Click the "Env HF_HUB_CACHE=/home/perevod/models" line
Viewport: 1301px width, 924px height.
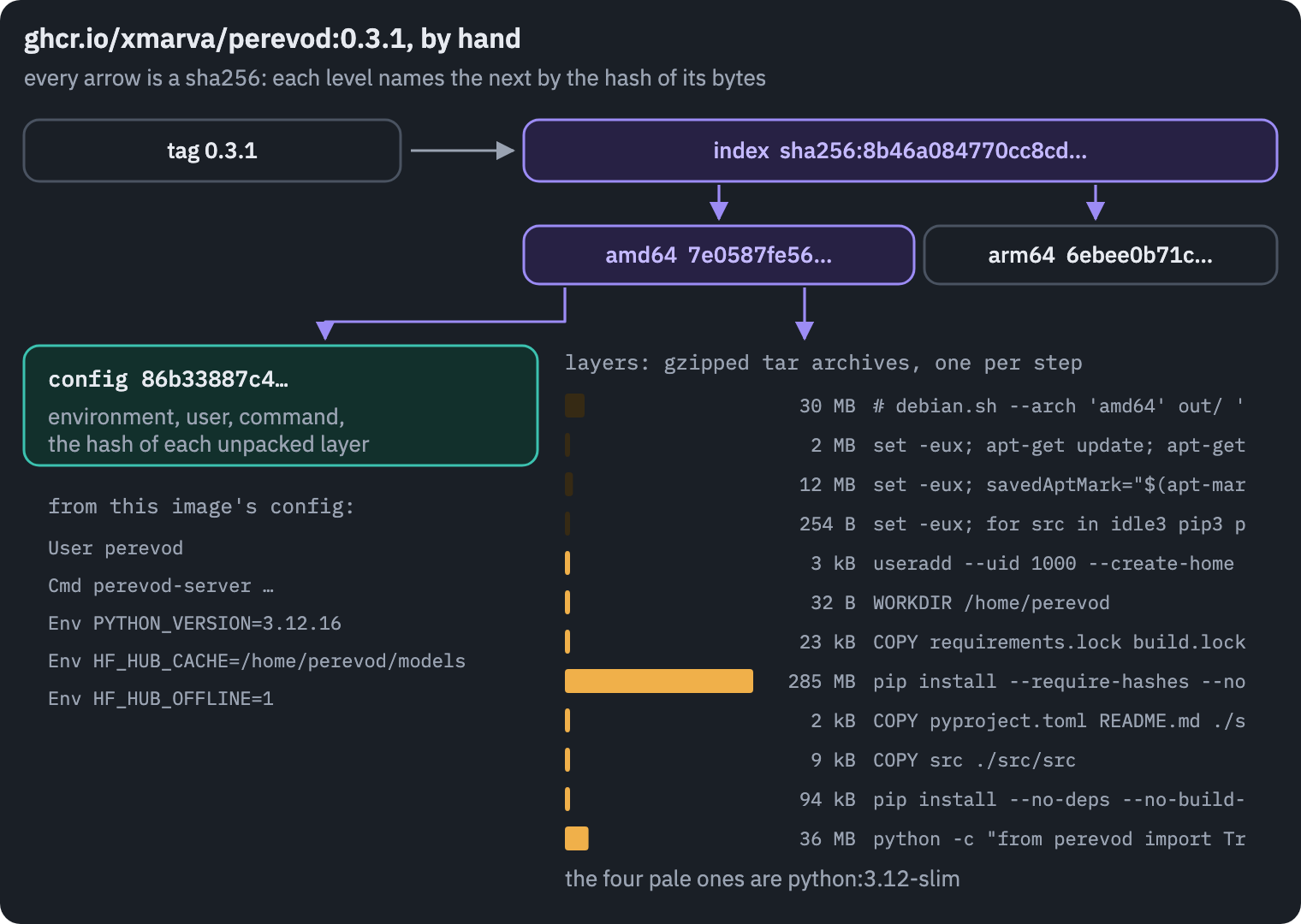(x=257, y=660)
